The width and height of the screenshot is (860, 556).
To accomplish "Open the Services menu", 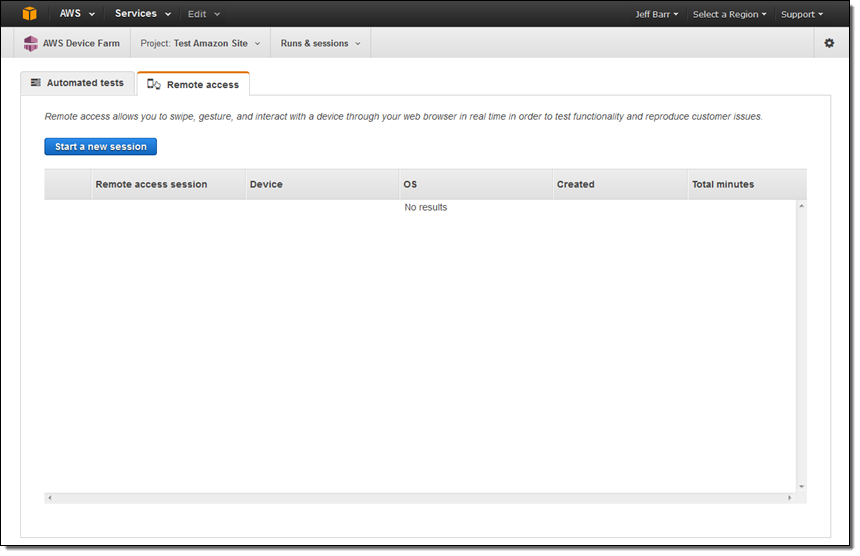I will [x=142, y=14].
